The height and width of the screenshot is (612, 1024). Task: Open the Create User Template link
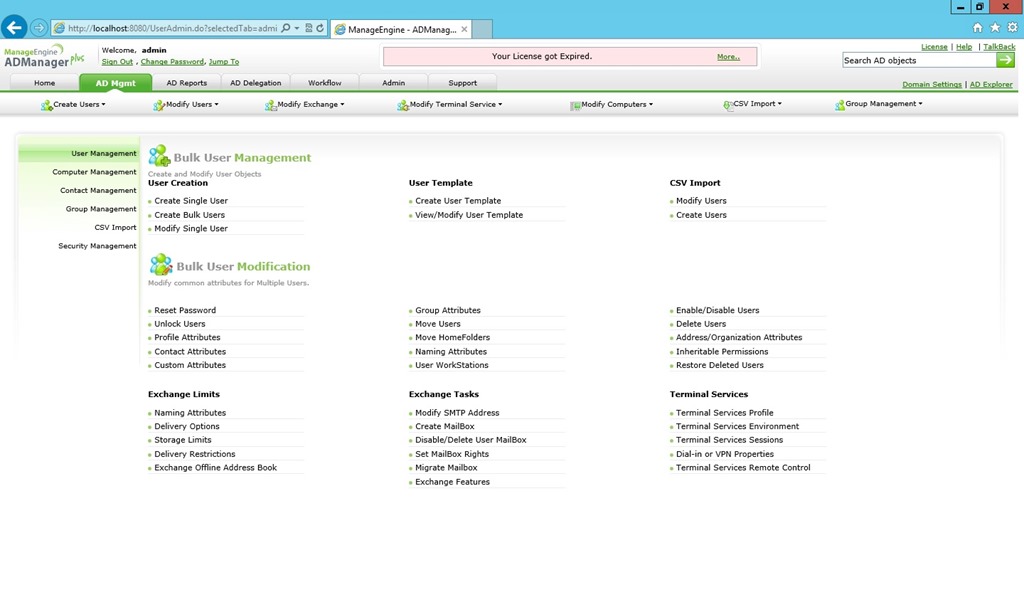[x=458, y=201]
